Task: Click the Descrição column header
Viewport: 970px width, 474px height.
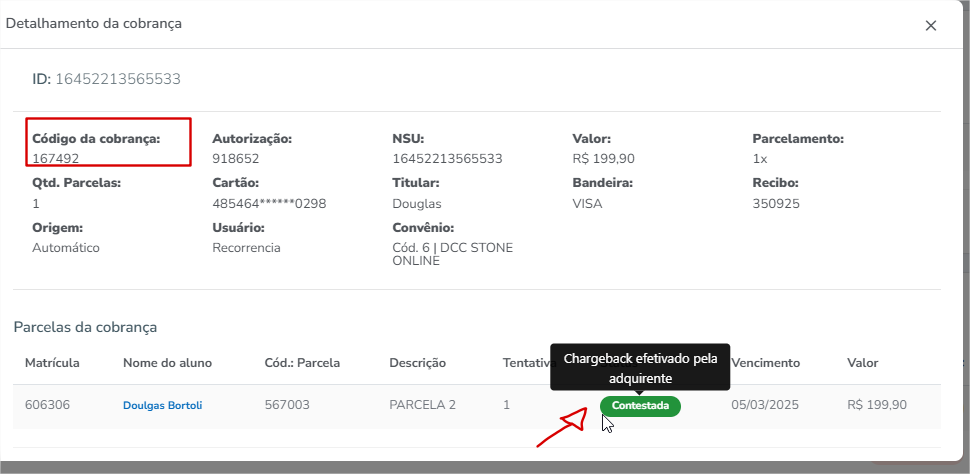Action: [417, 363]
